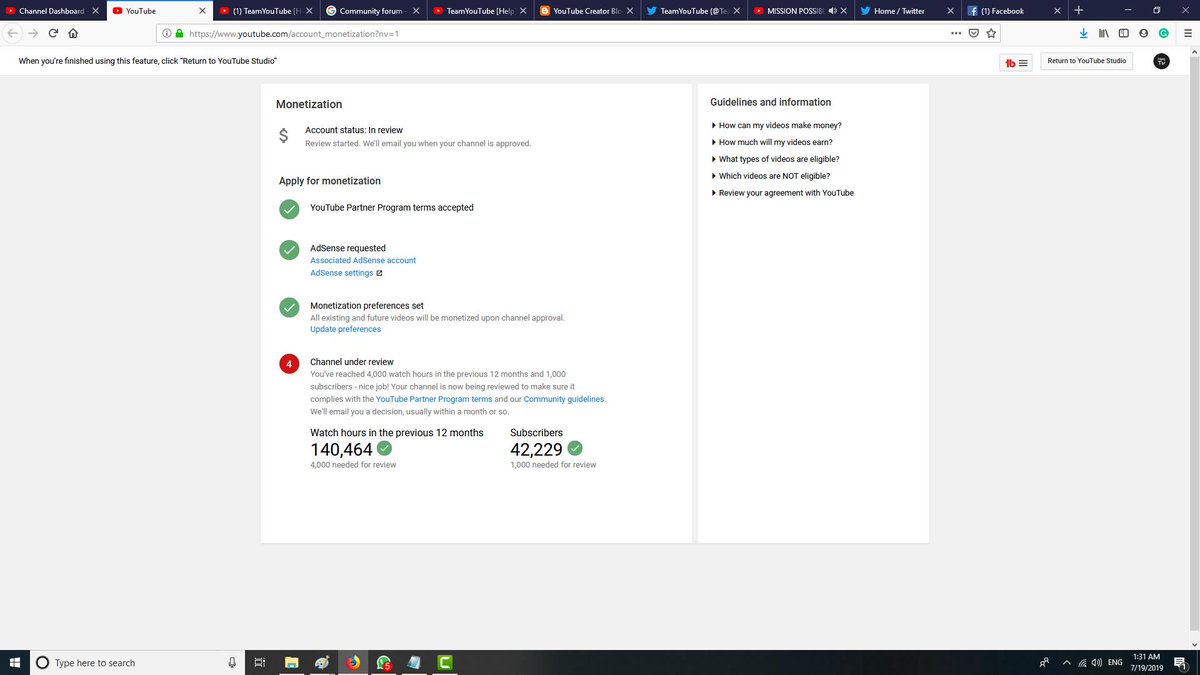
Task: Open the Firefox hamburger menu
Action: (x=1187, y=32)
